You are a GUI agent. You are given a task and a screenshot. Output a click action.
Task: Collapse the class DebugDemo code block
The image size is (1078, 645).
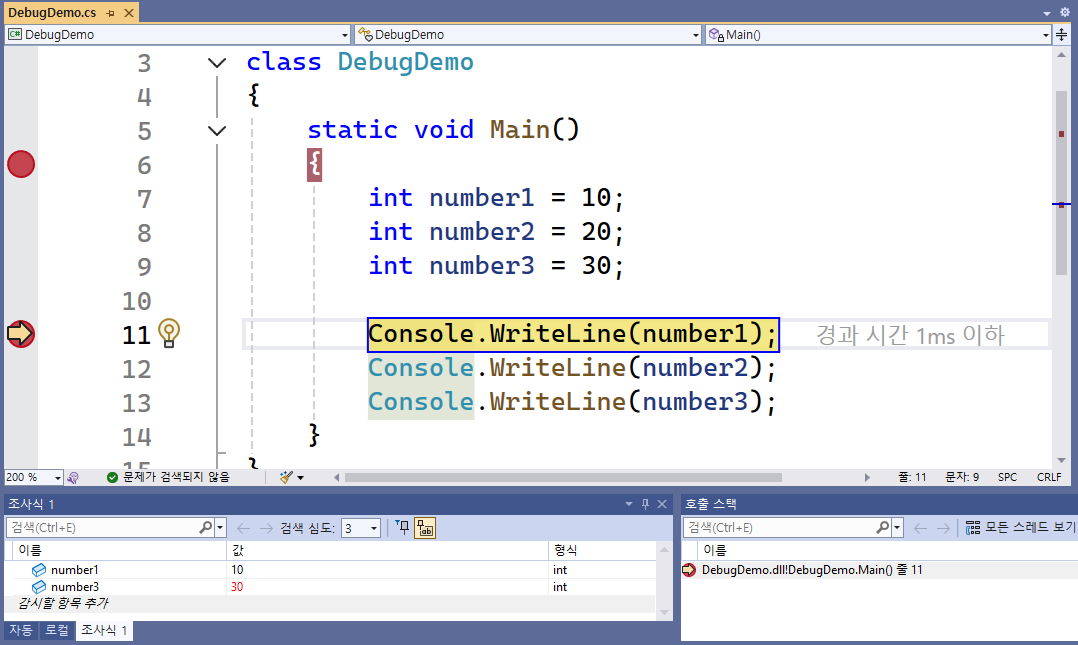tap(216, 63)
